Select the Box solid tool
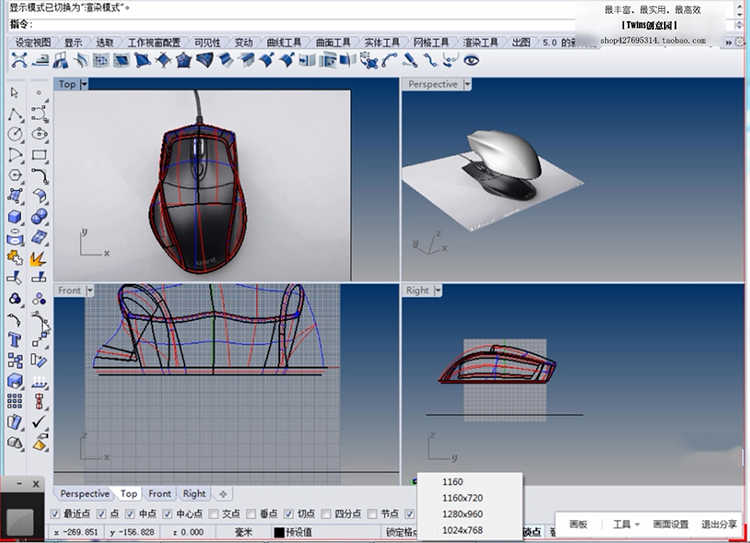The image size is (750, 543). (15, 216)
